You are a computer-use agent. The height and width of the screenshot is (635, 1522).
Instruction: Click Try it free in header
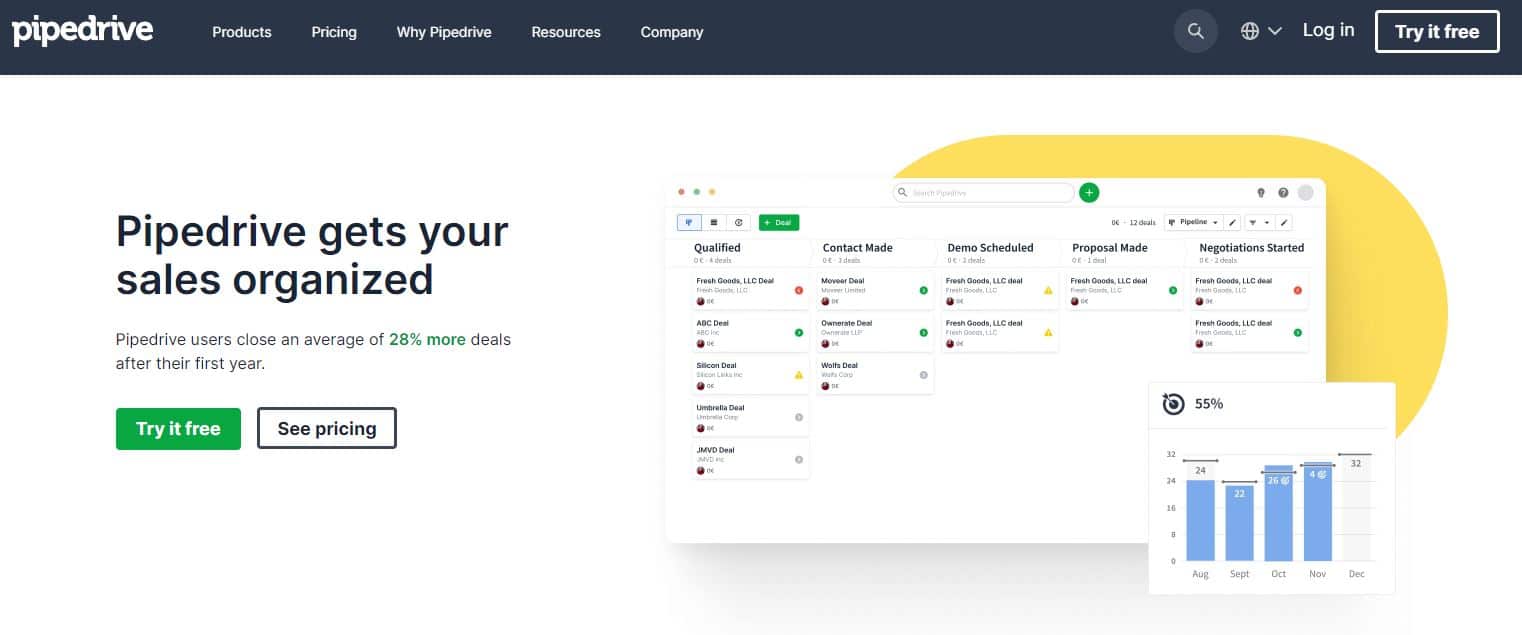(1437, 31)
